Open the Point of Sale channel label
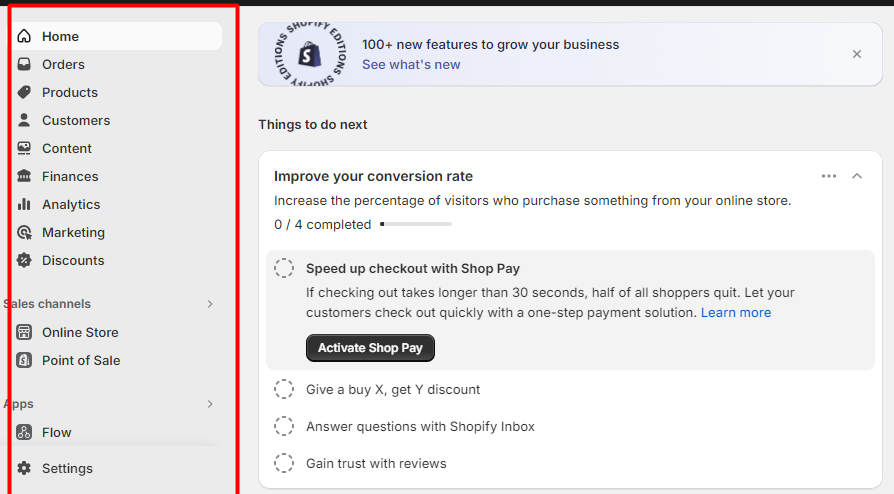 point(81,360)
